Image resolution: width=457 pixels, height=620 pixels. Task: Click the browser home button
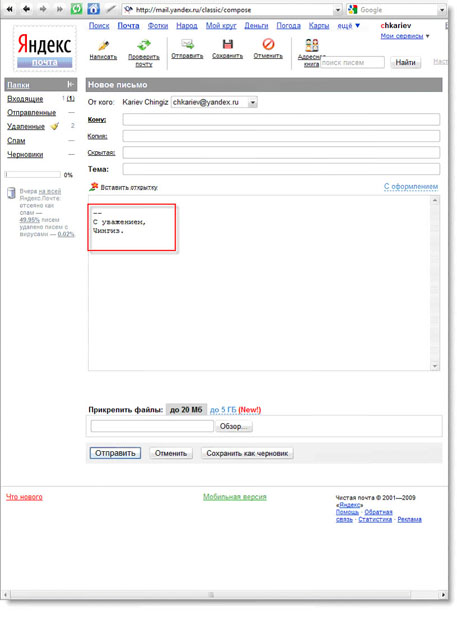pos(93,9)
